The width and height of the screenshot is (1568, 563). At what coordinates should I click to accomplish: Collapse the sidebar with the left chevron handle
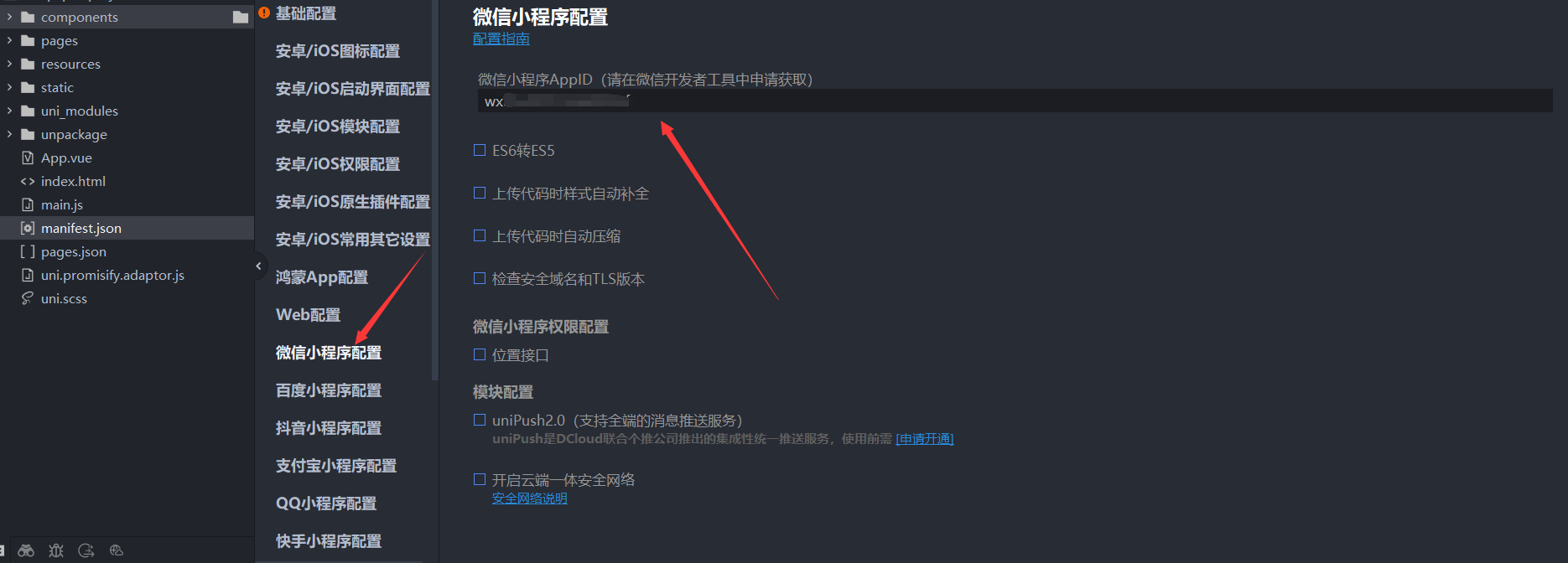pyautogui.click(x=258, y=266)
